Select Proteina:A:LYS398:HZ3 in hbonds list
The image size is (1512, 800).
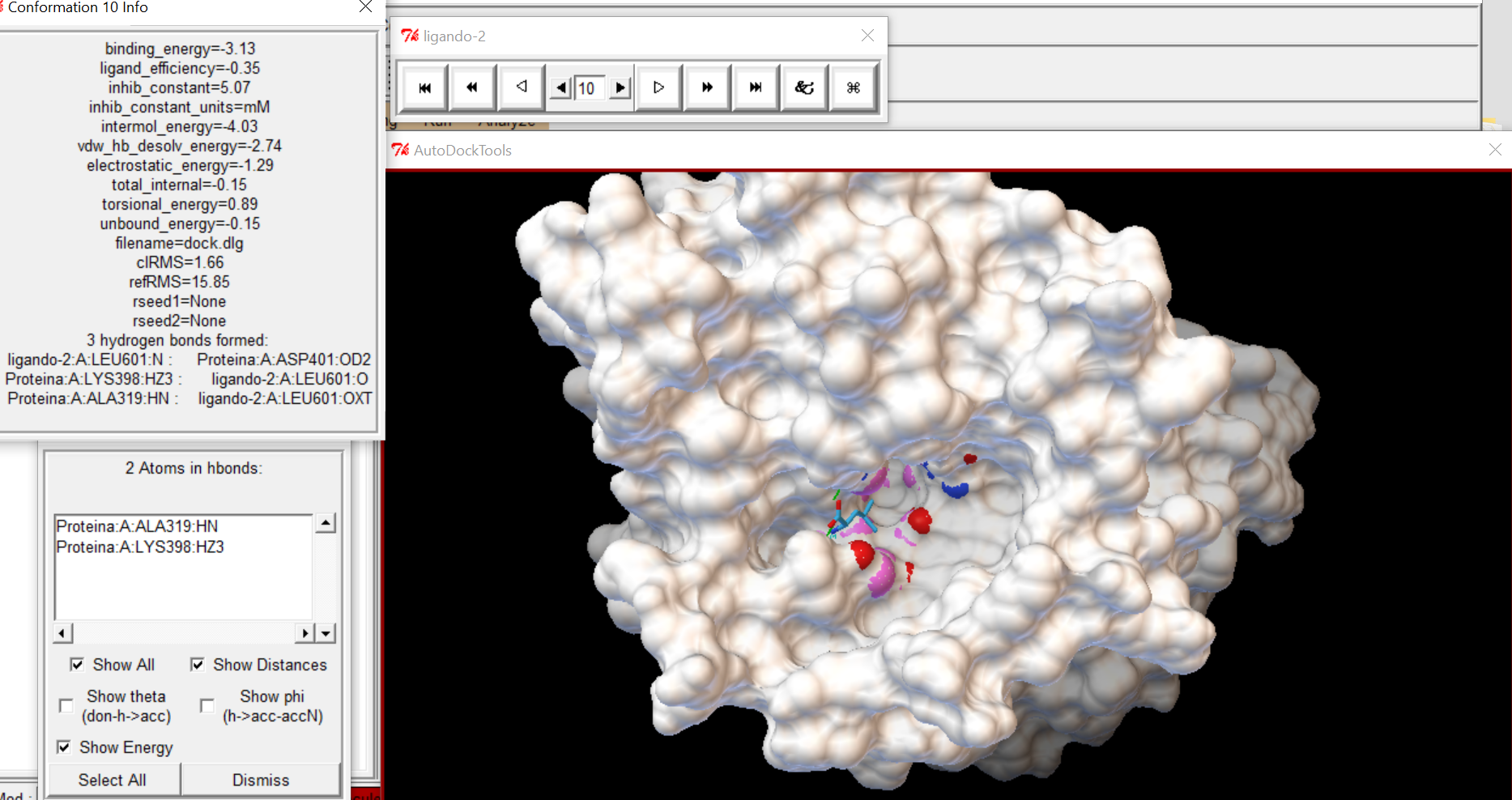[140, 547]
